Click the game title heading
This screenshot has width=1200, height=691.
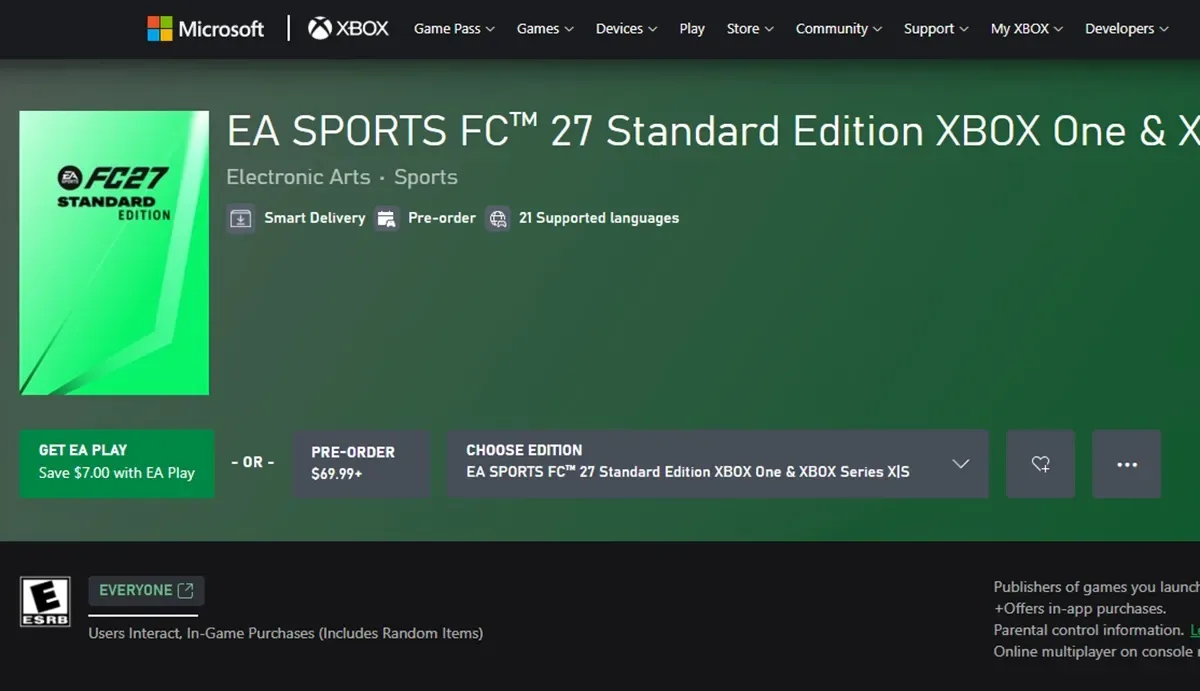[713, 131]
